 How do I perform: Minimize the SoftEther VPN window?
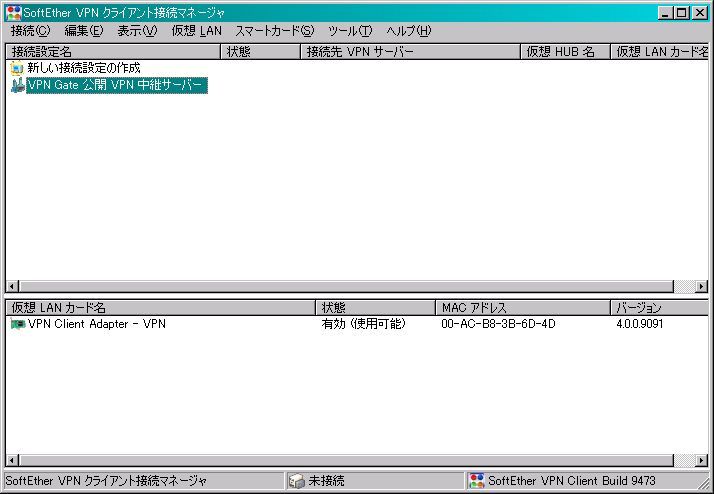click(x=666, y=13)
